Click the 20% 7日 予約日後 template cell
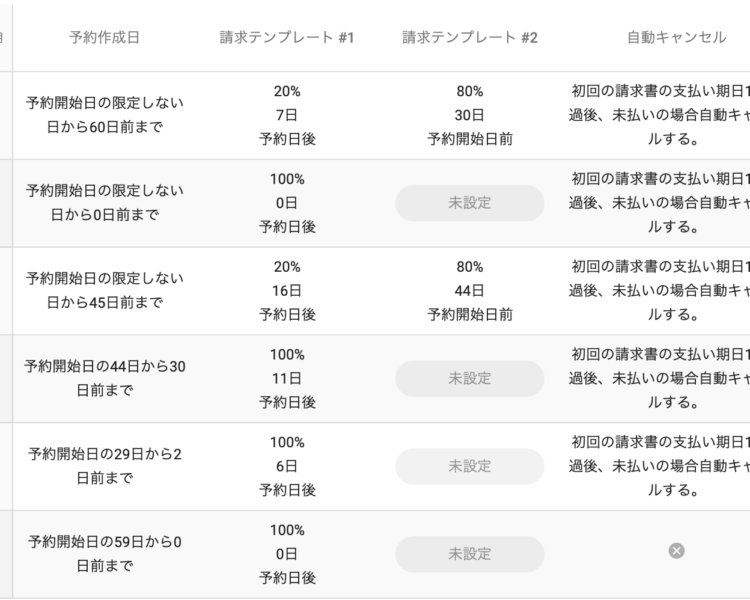750x600 pixels. [x=287, y=115]
